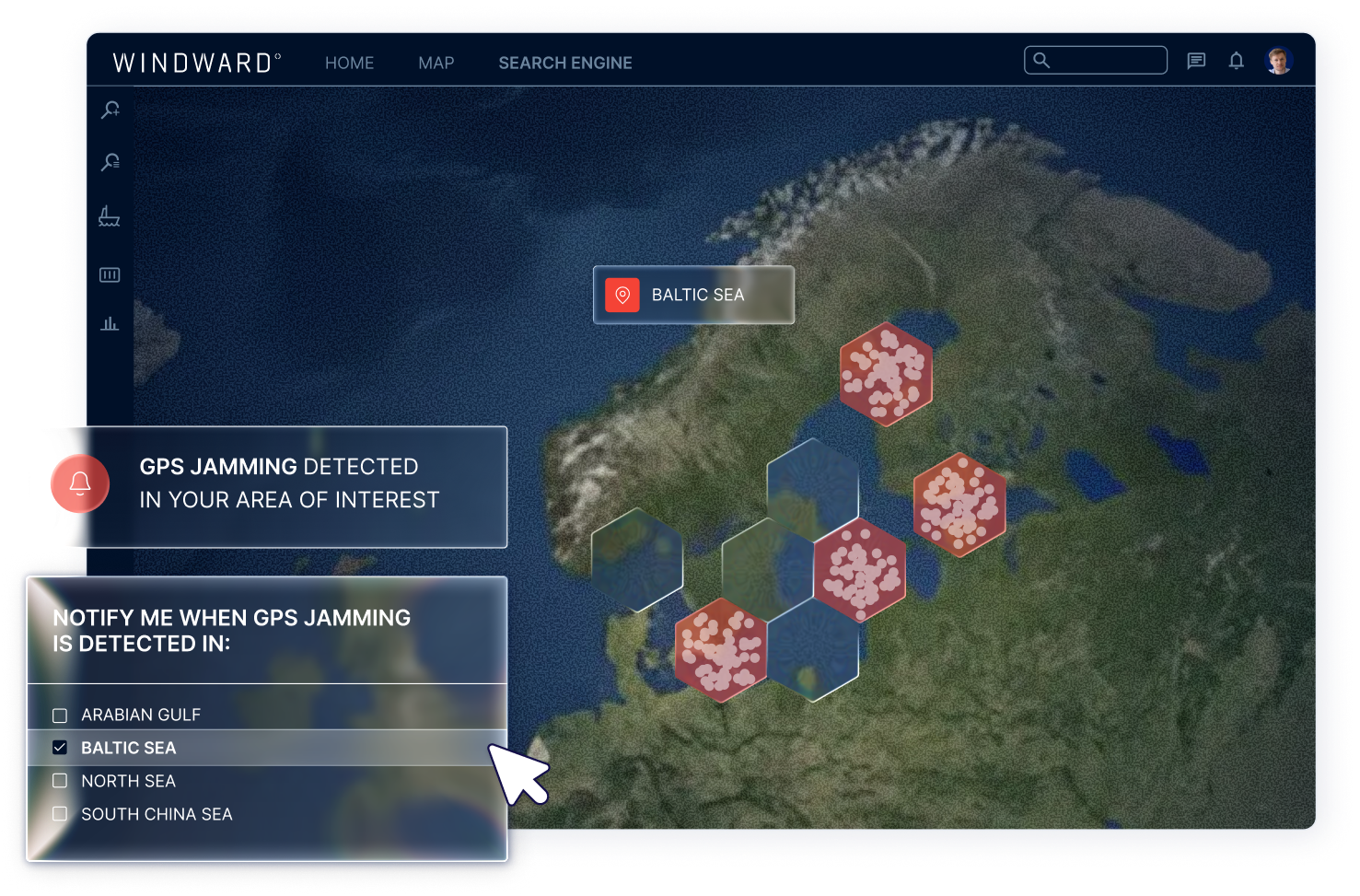Click the Windward logo
Image resolution: width=1360 pixels, height=896 pixels.
point(196,63)
